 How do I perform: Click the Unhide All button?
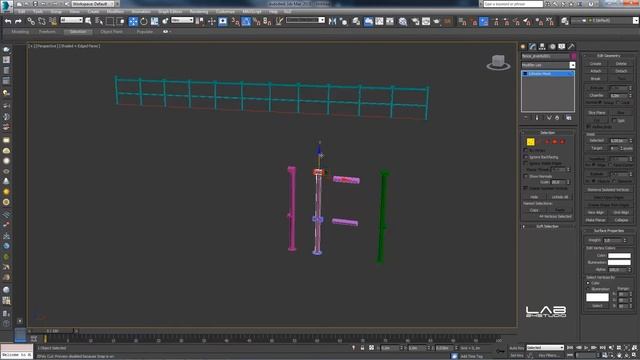560,197
